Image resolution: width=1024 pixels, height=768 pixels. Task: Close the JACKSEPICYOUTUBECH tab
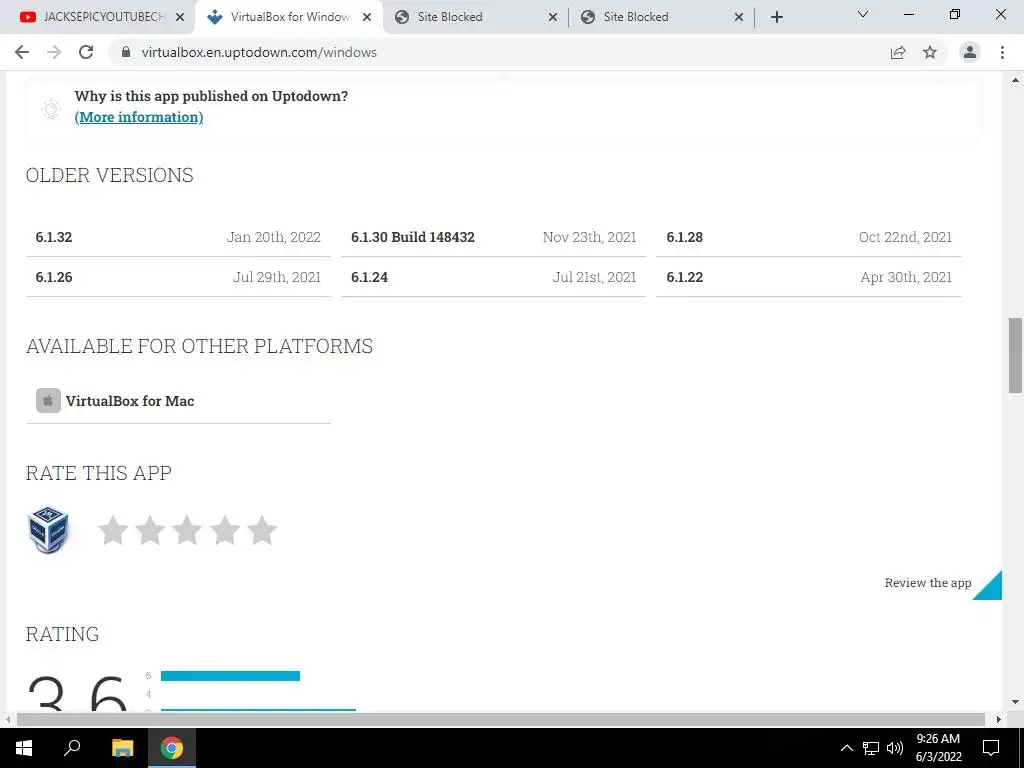pos(180,17)
